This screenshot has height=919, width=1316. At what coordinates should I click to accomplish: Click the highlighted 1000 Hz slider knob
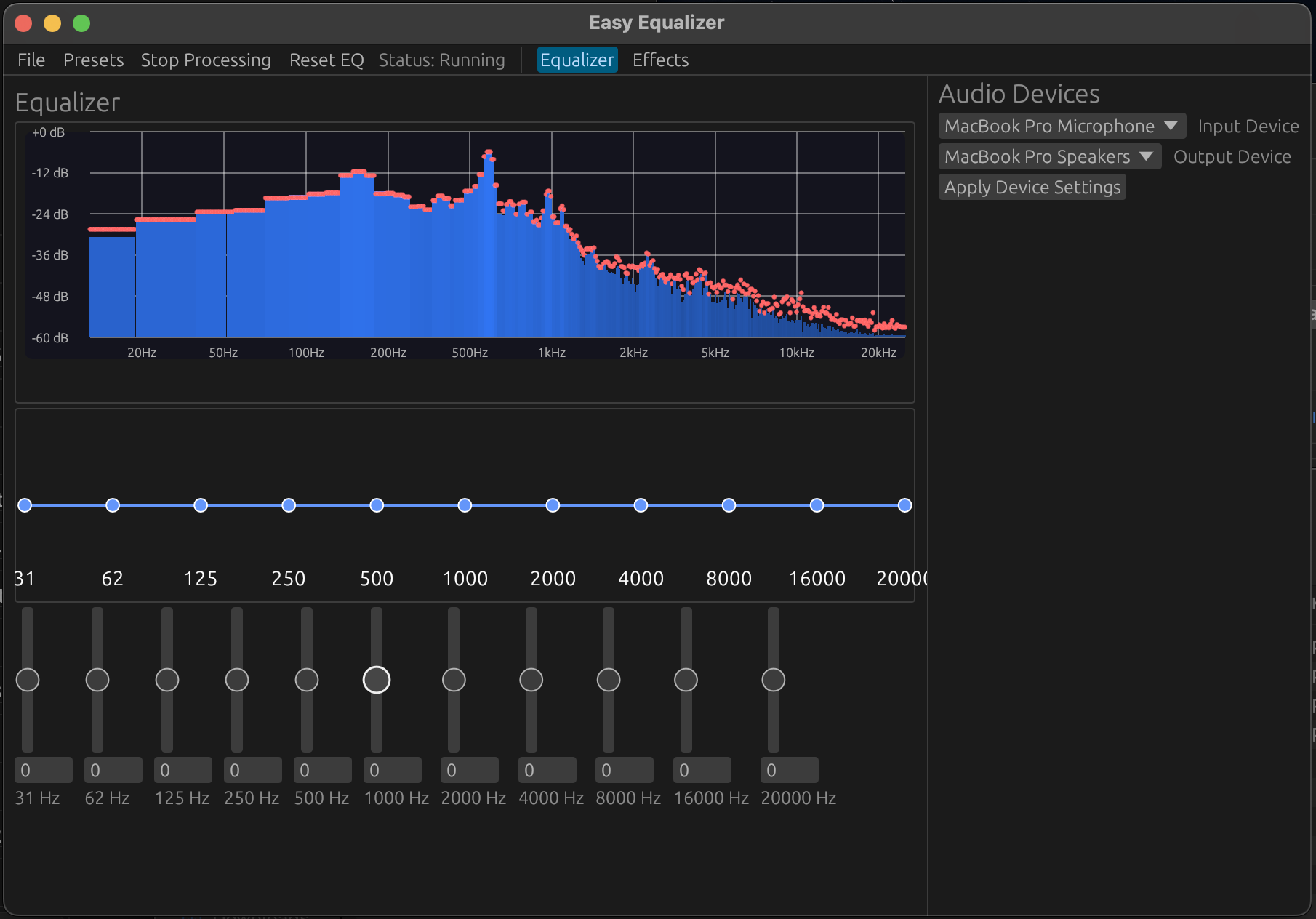(377, 680)
